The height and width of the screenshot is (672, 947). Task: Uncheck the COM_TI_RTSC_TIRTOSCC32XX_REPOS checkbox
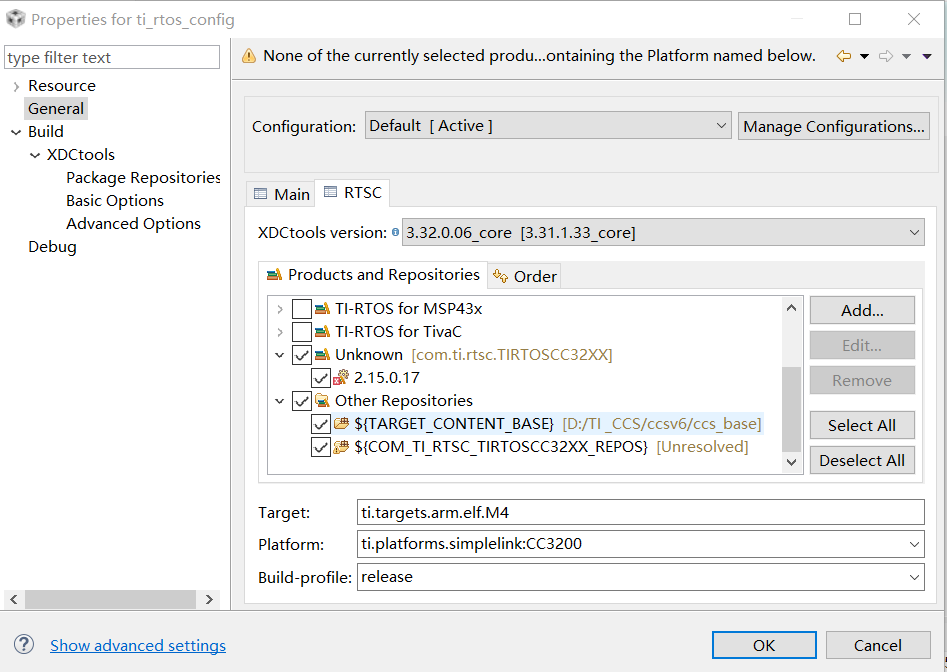[x=321, y=447]
